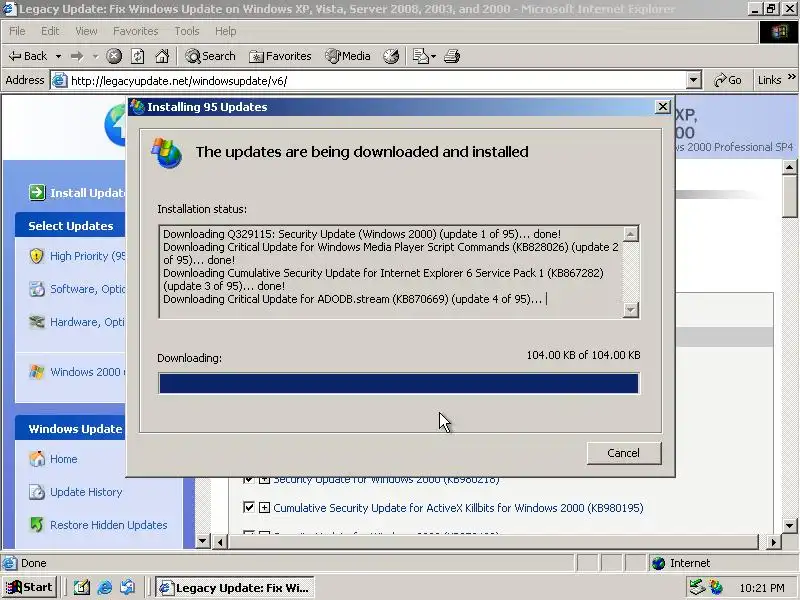Open the Start menu

[29, 587]
